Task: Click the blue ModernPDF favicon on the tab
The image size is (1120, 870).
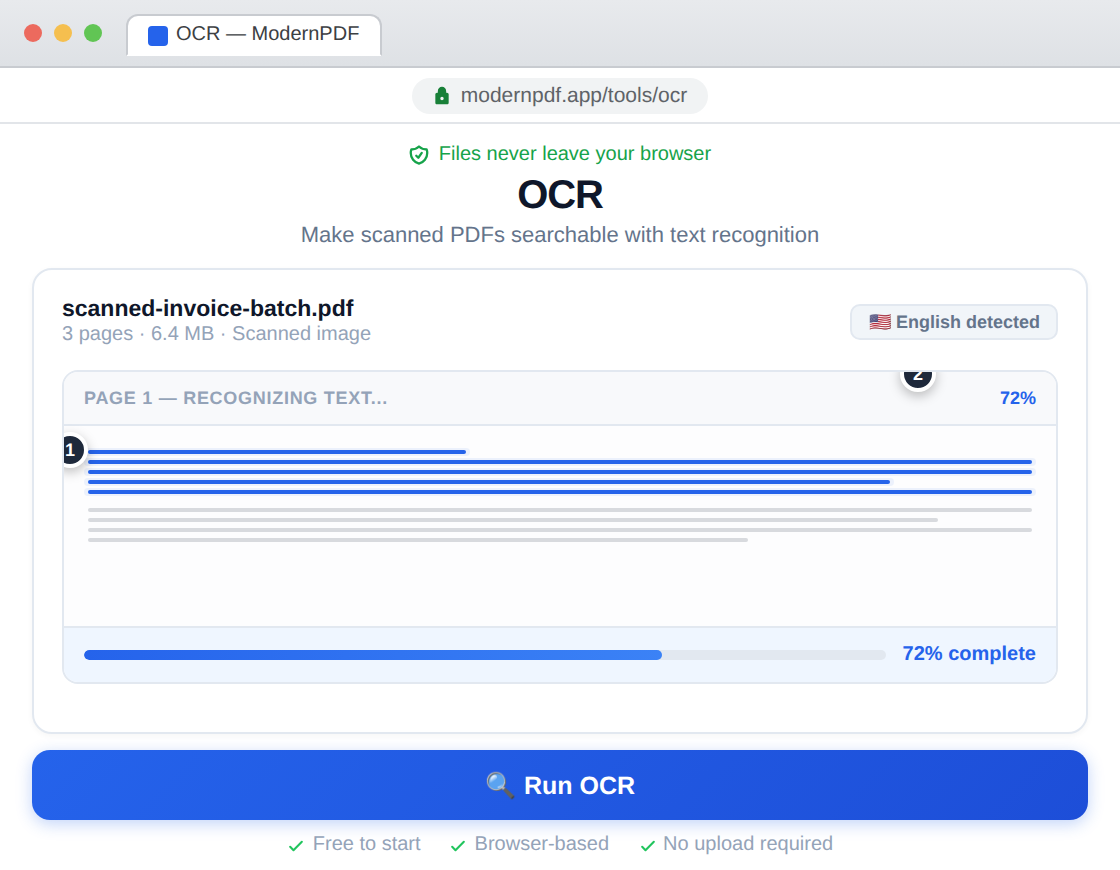Action: (x=156, y=35)
